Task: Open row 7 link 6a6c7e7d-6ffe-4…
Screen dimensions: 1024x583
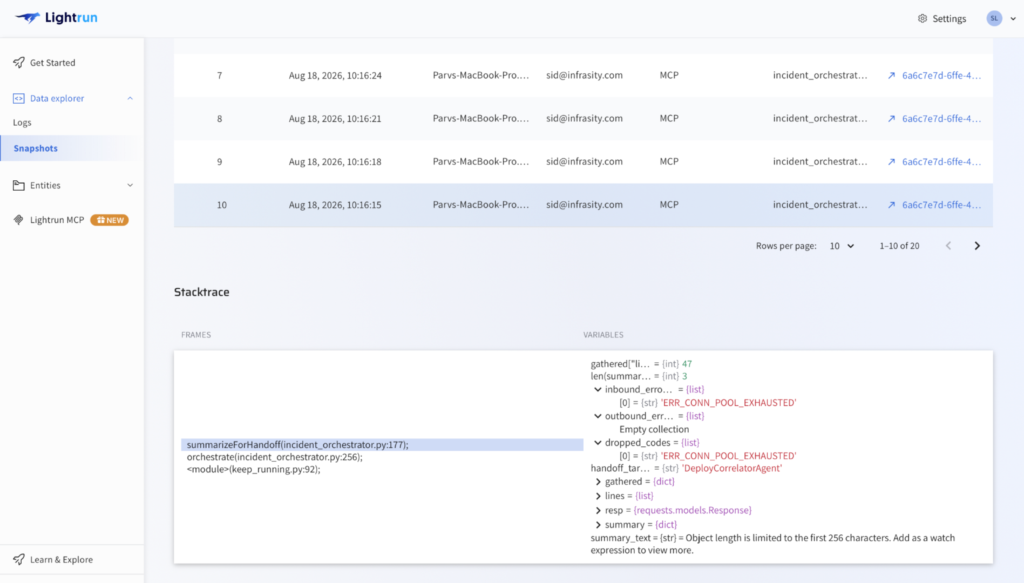Action: coord(941,76)
